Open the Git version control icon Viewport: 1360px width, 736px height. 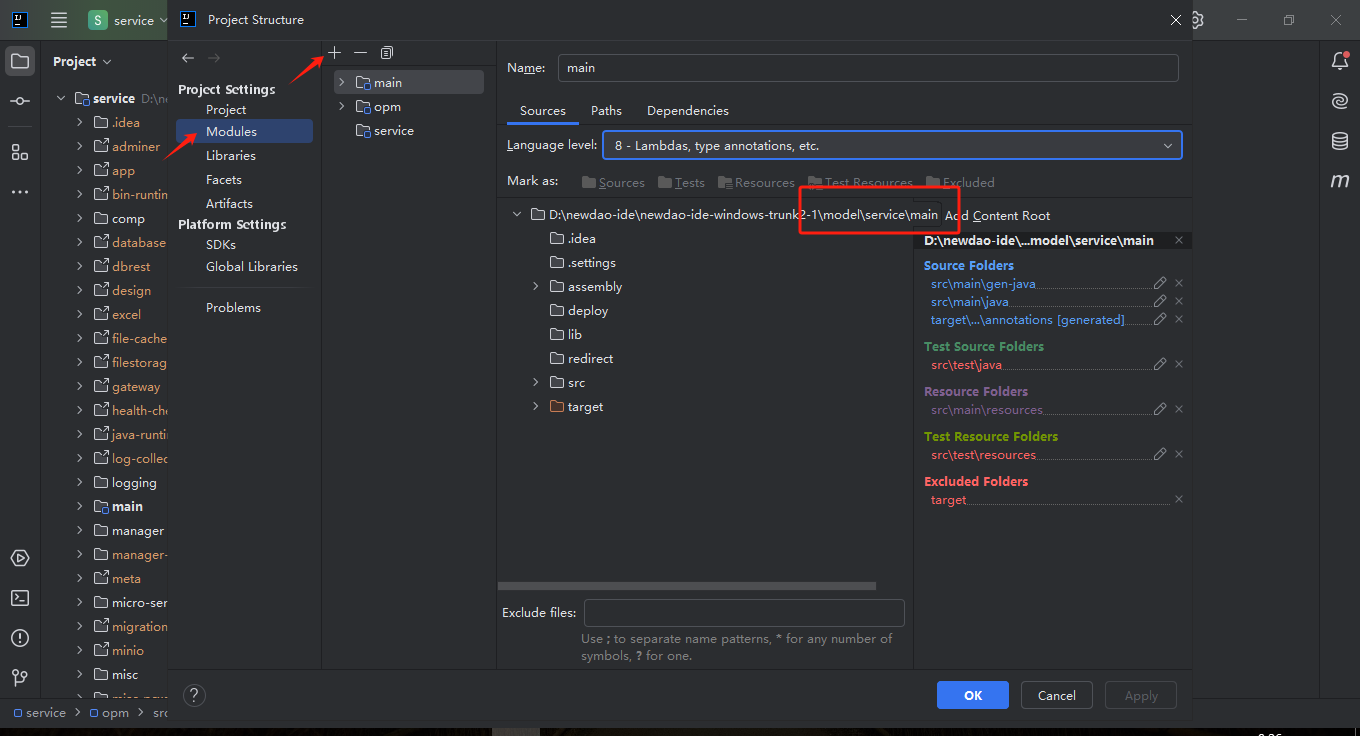(x=20, y=678)
